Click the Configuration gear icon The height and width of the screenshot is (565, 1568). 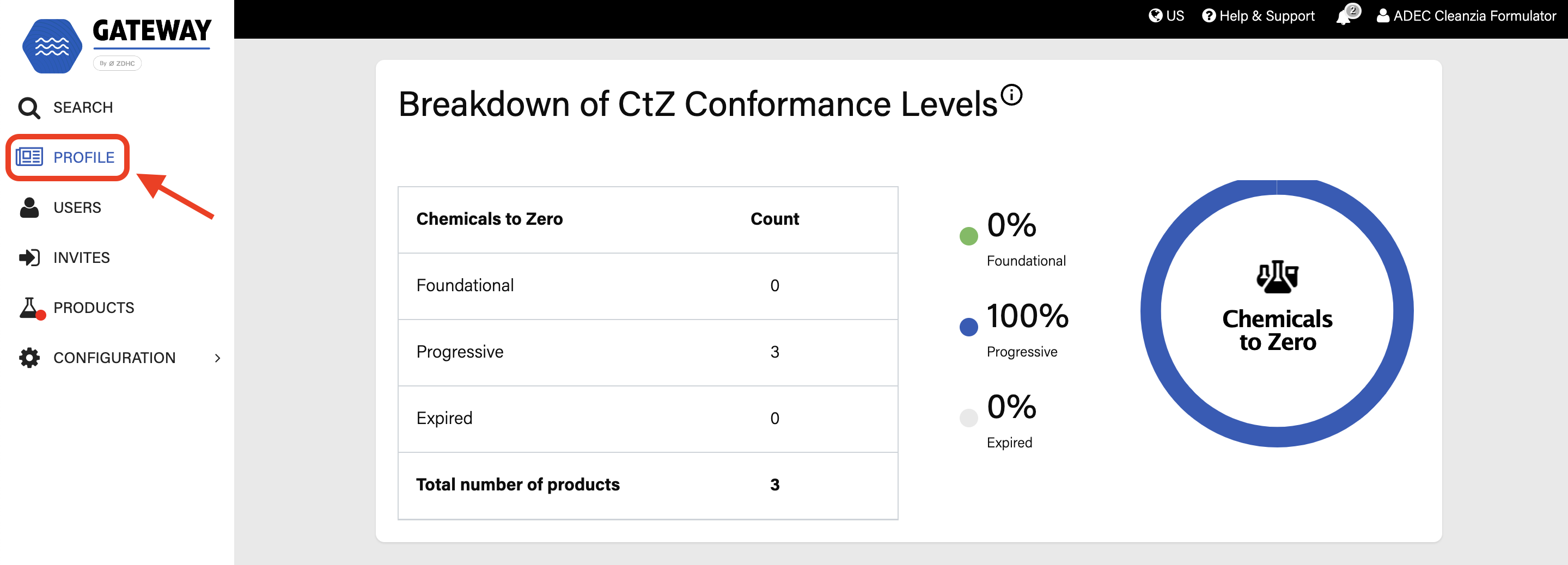click(29, 358)
